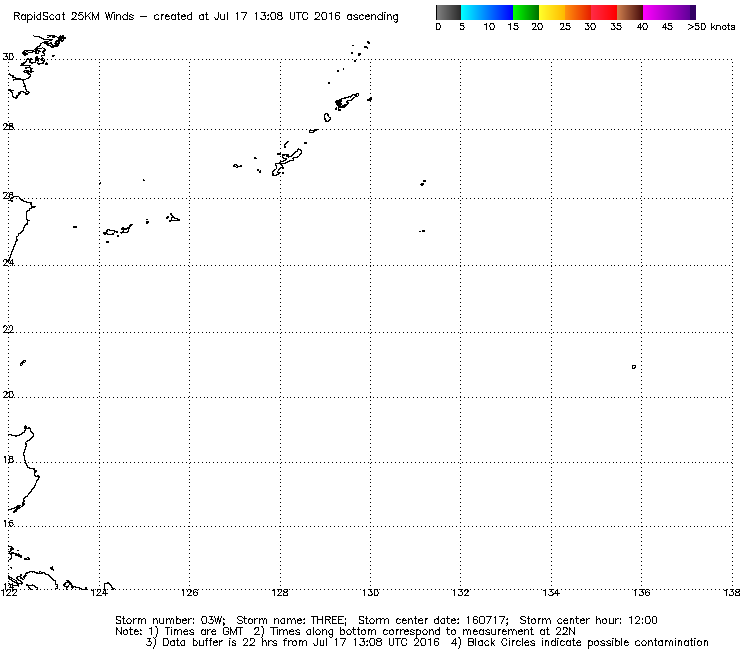This screenshot has height=650, width=740.
Task: Click the cyan-blue 5-15 knots color band
Action: click(x=487, y=12)
